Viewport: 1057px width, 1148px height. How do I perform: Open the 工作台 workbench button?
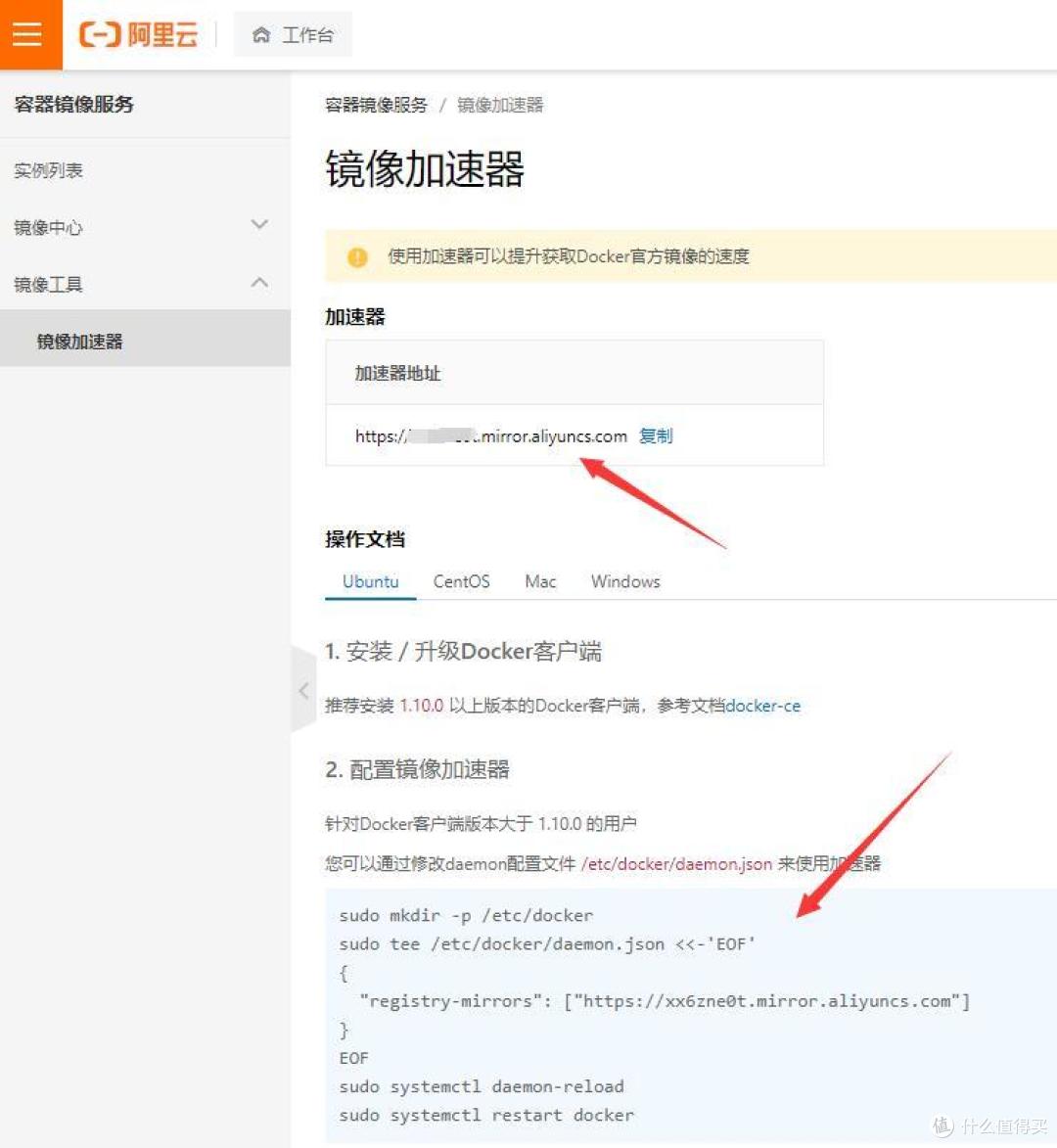point(293,35)
